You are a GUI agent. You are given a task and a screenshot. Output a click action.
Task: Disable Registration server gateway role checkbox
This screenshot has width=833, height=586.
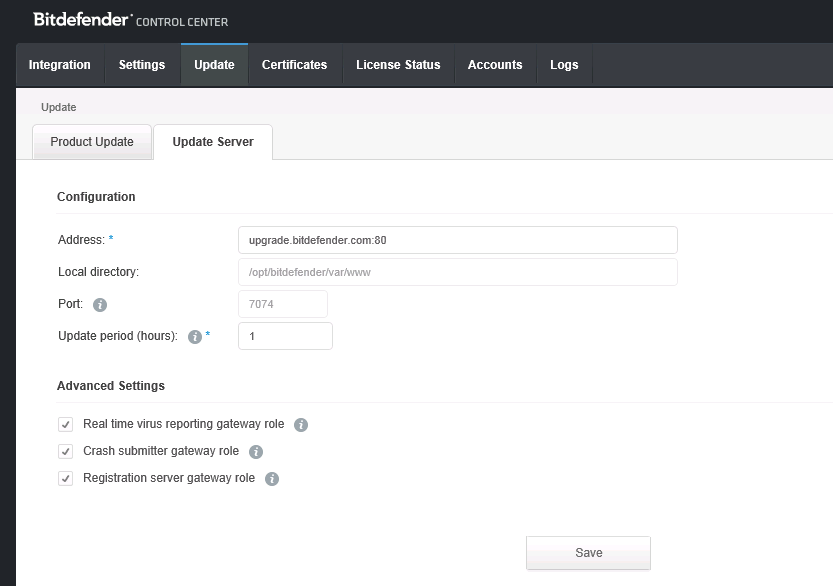point(66,479)
